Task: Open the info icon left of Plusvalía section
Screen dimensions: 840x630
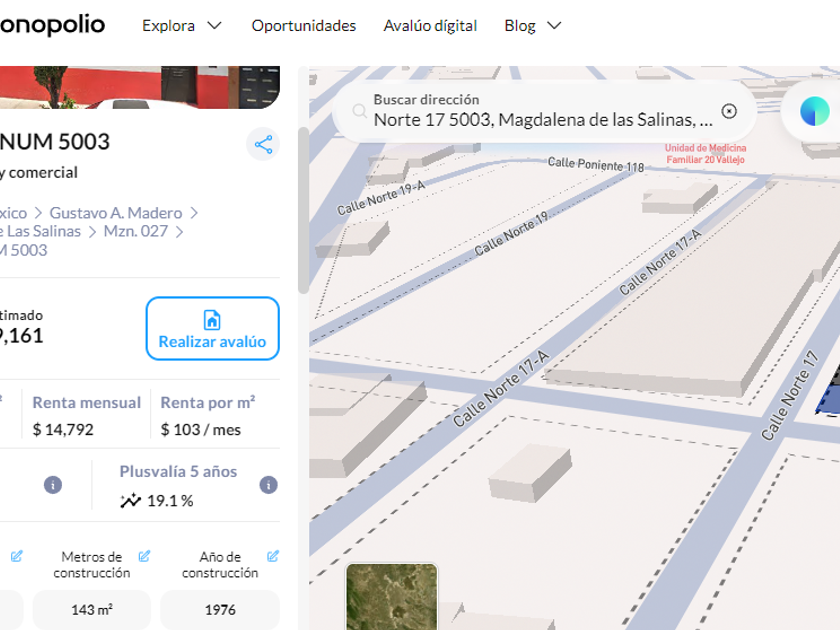Action: (52, 485)
